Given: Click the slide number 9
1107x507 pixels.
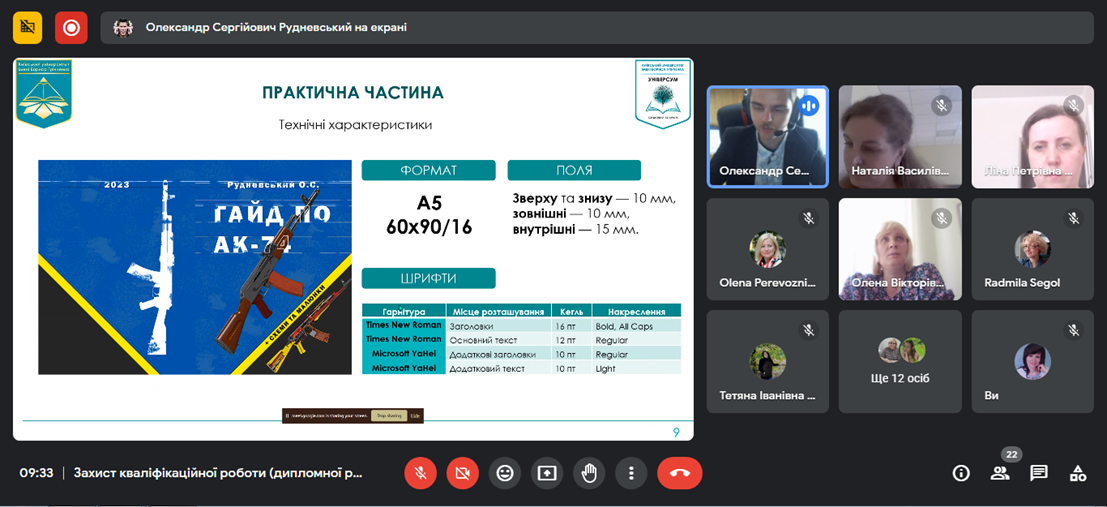Looking at the screenshot, I should (x=676, y=433).
